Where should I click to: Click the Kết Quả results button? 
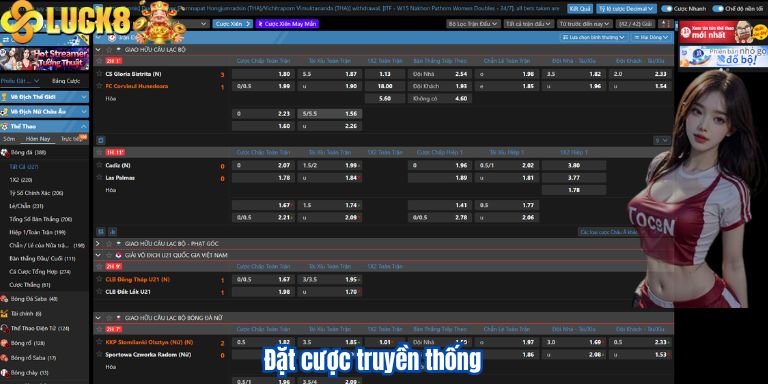580,8
